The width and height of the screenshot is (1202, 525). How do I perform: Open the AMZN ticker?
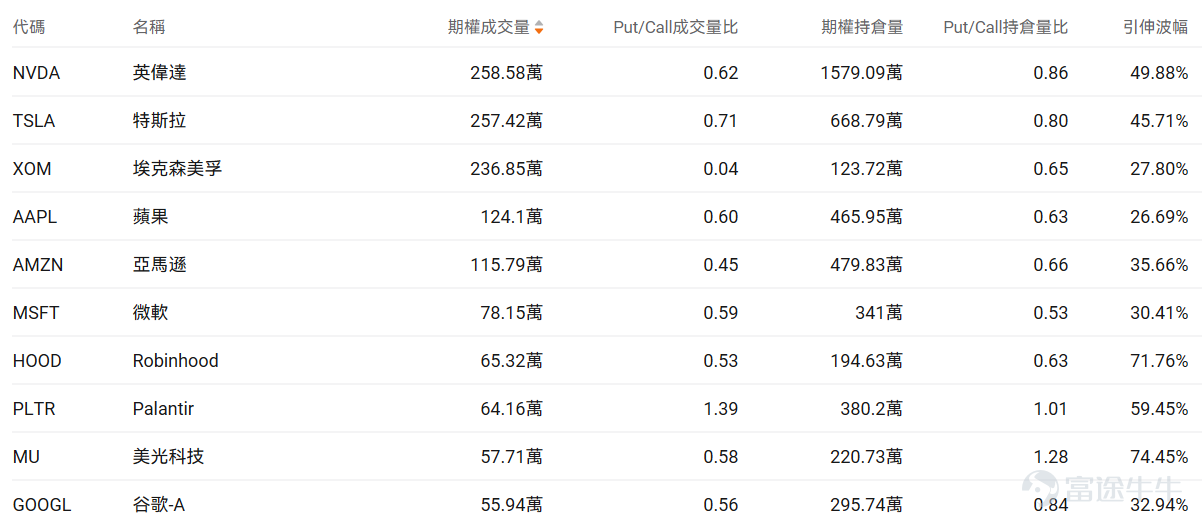click(37, 265)
